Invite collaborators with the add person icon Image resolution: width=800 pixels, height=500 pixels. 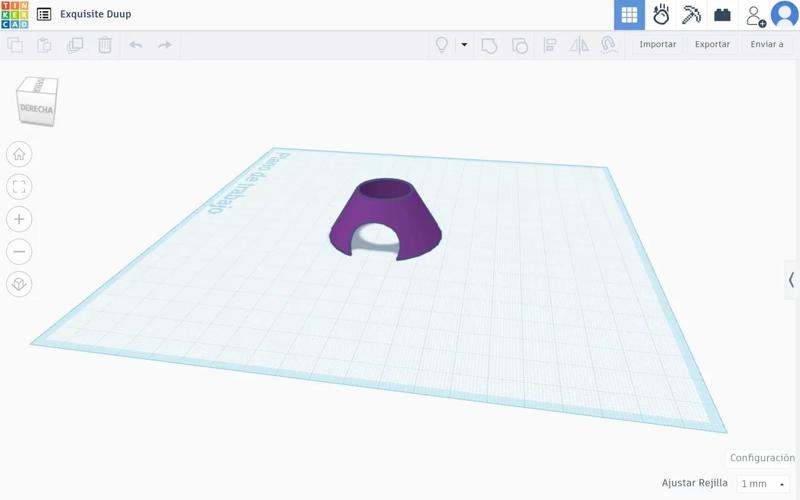coord(755,15)
